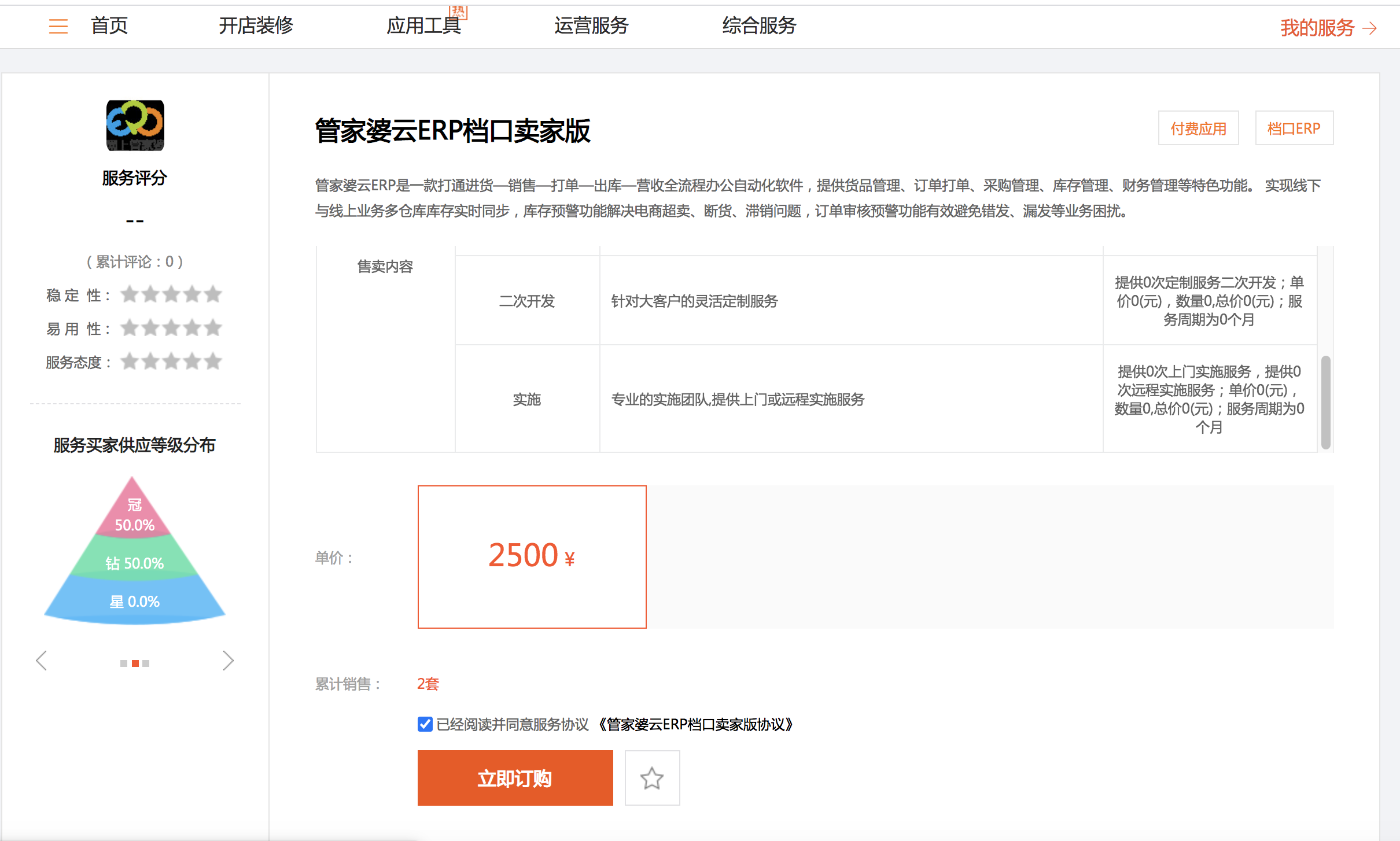Open 管家婆云ERP档口卖家版协议 link
1400x841 pixels.
coord(695,724)
